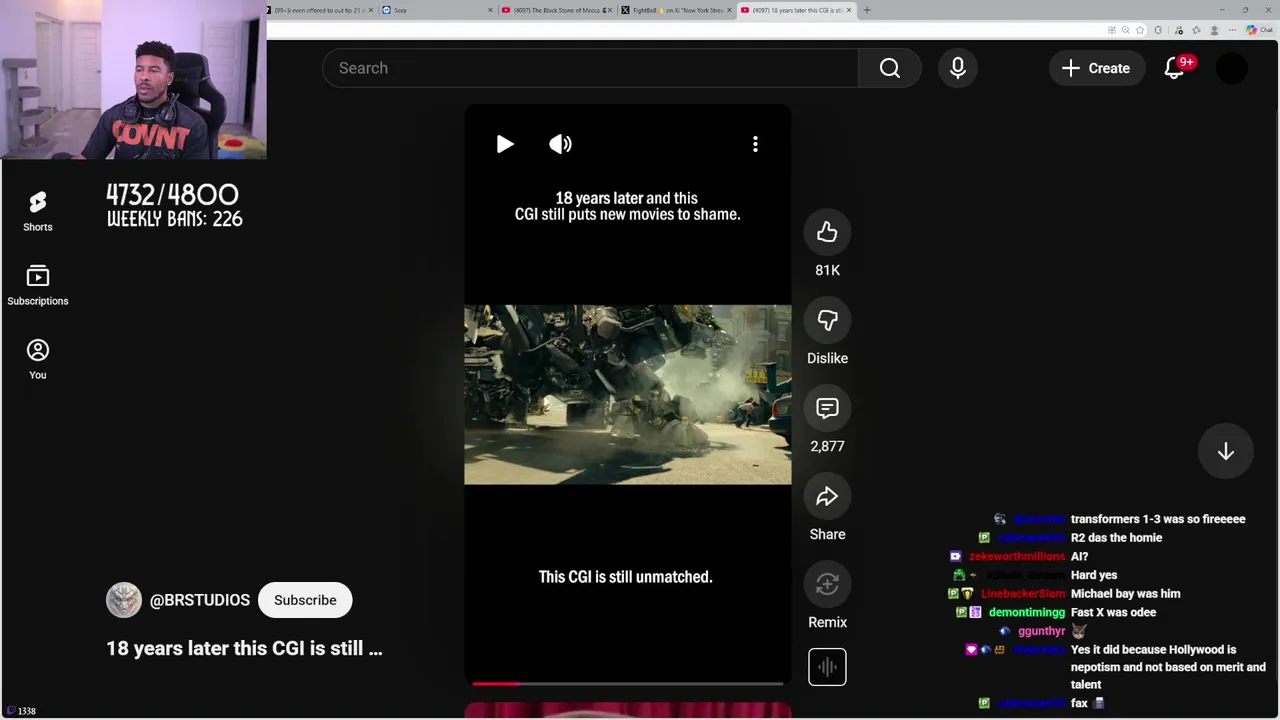Click the 4732/4800 counter text
1280x720 pixels.
pos(172,194)
